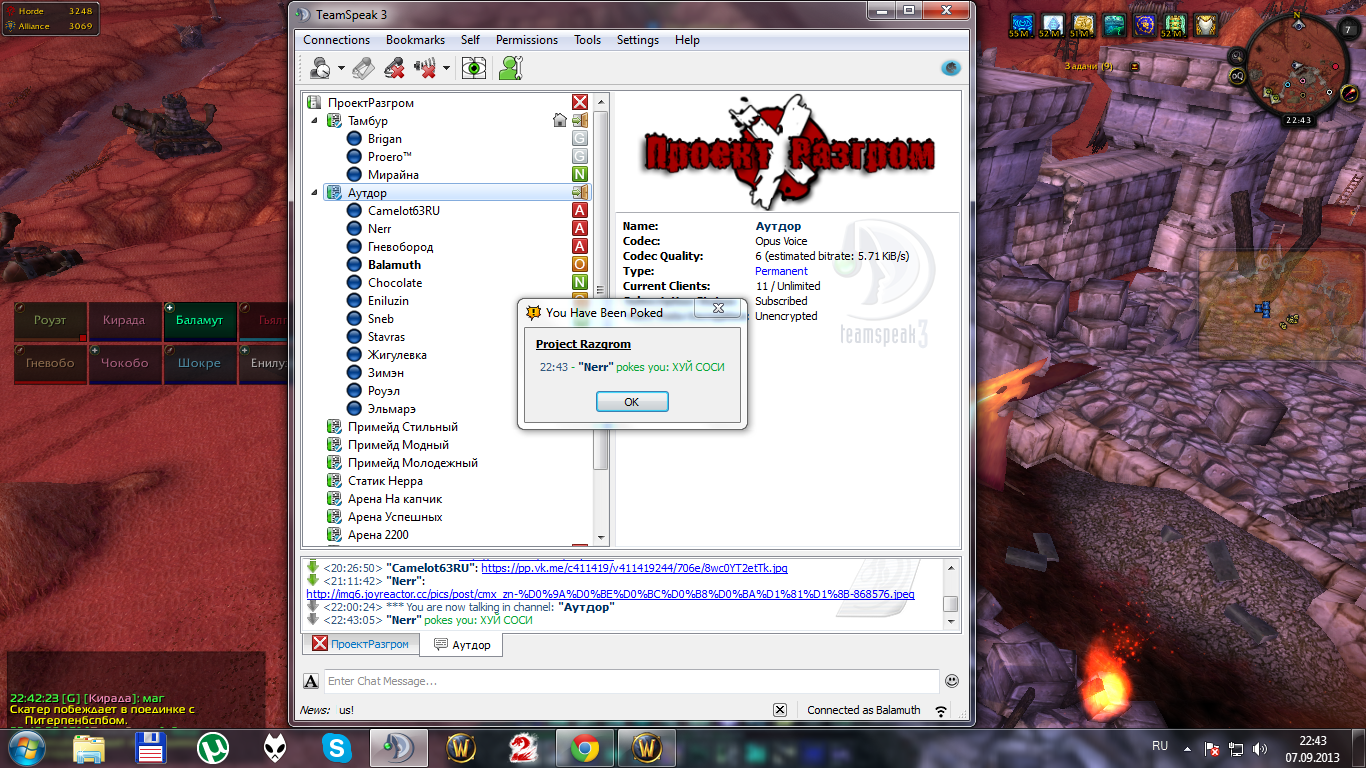Click the text formatting 'A' icon
1366x768 pixels.
tap(311, 681)
